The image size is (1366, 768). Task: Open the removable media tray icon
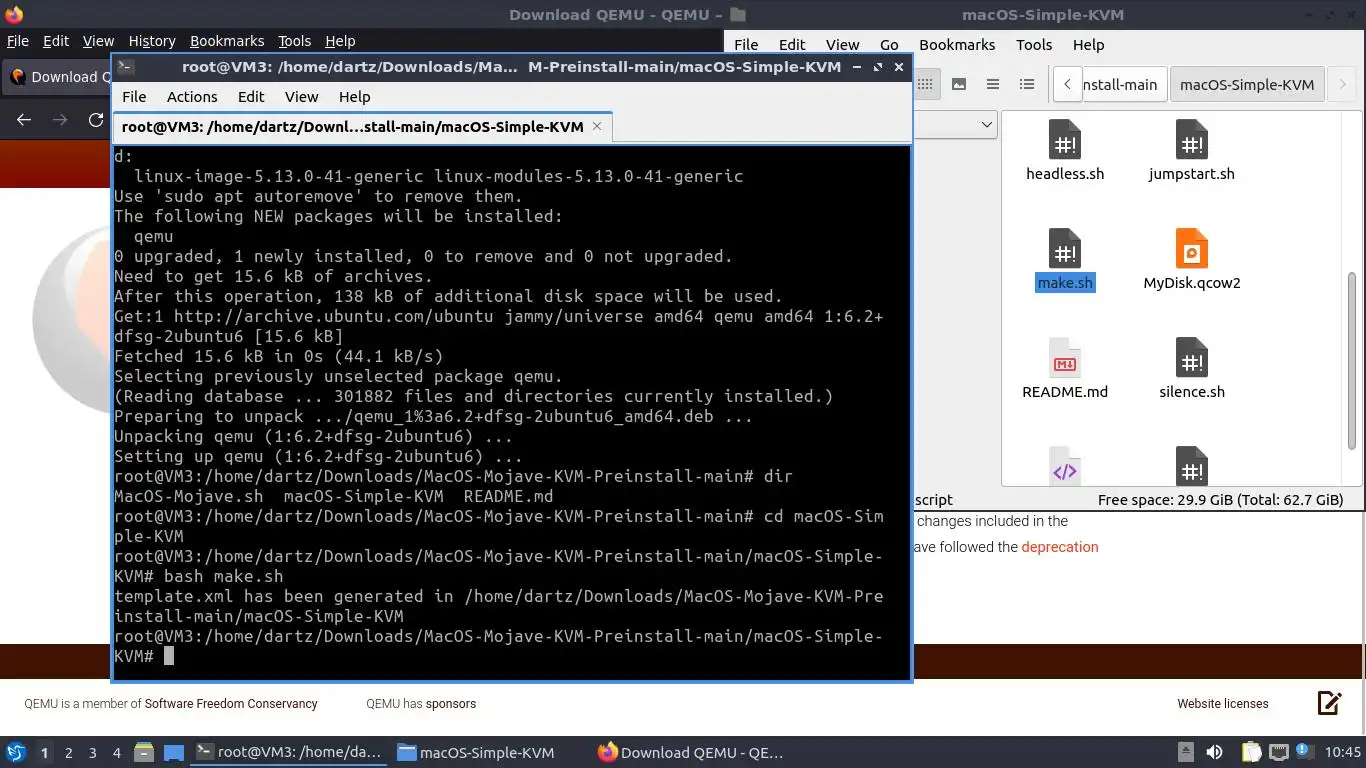click(x=1186, y=752)
